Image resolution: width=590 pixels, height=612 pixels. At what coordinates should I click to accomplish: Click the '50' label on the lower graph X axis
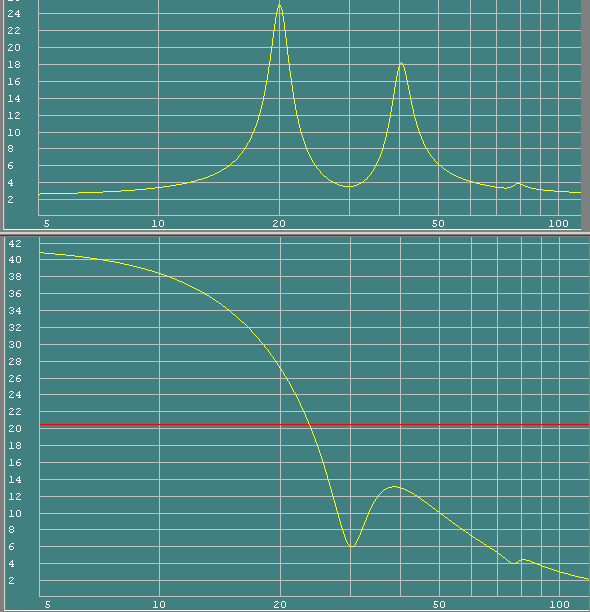[439, 605]
